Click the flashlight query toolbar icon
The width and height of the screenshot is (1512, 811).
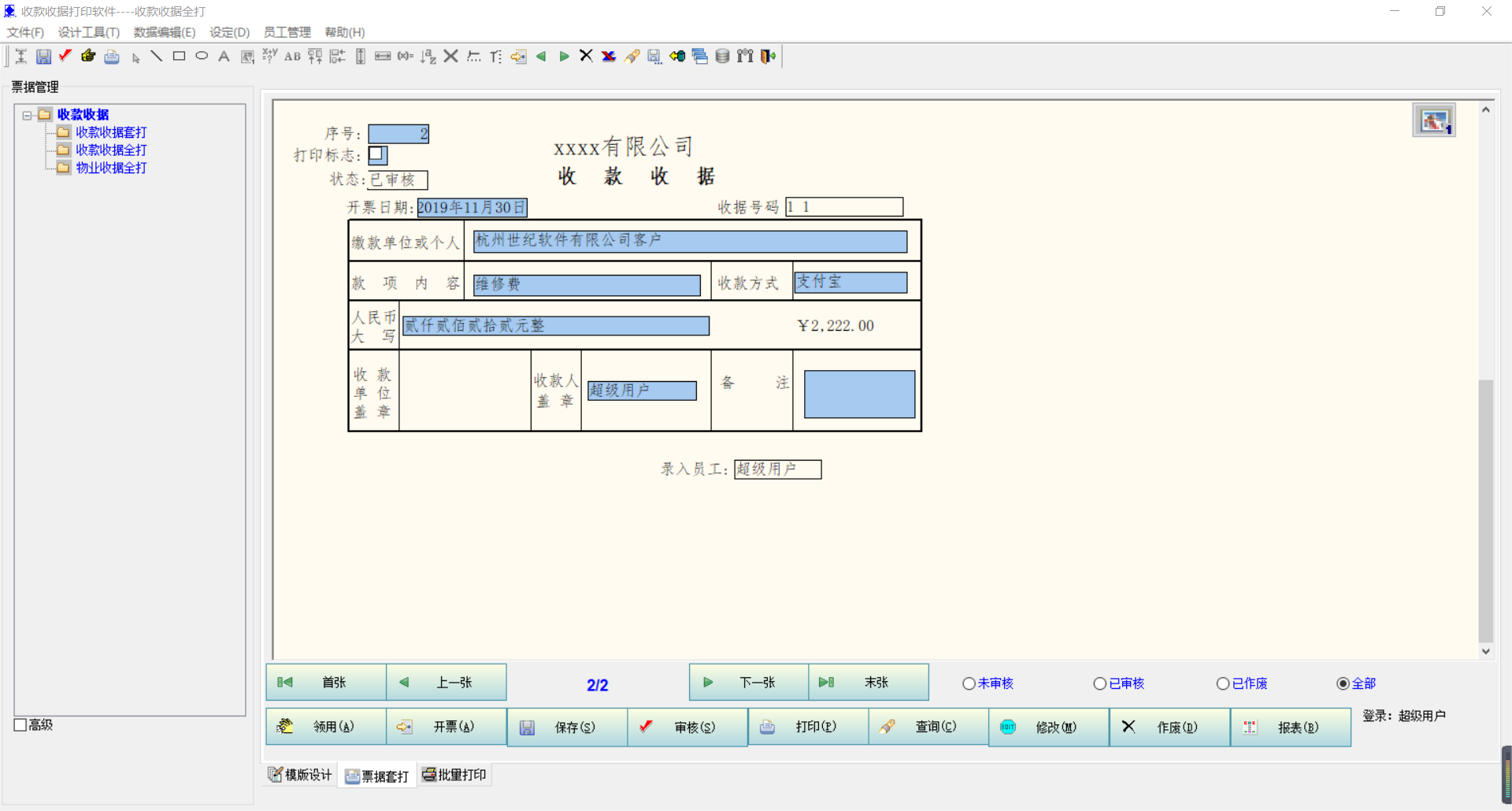coord(632,57)
